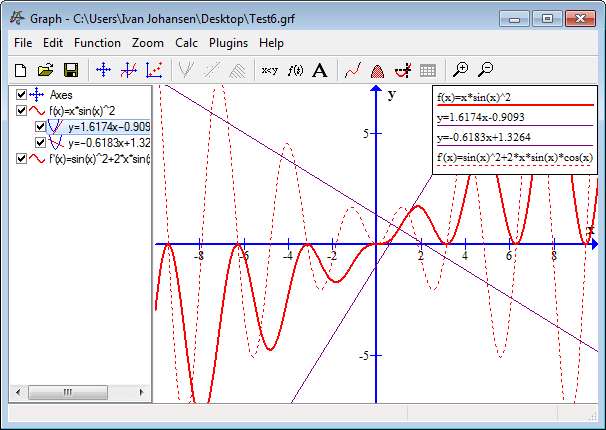The image size is (606, 430).
Task: Open the Zoom menu
Action: [148, 43]
